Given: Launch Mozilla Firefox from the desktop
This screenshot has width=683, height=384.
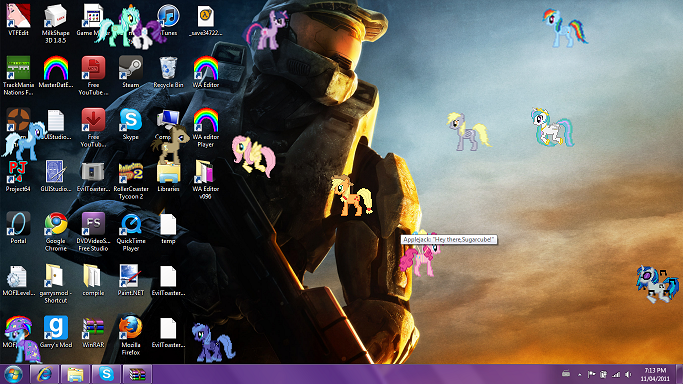Looking at the screenshot, I should (131, 327).
